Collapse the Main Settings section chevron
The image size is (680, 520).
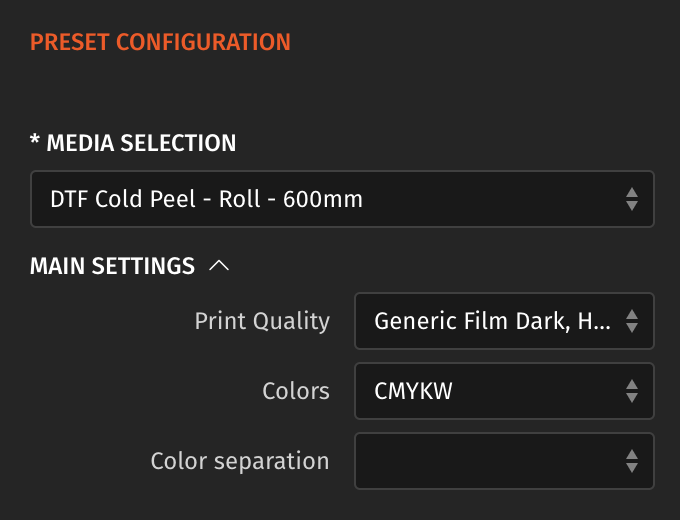click(220, 266)
